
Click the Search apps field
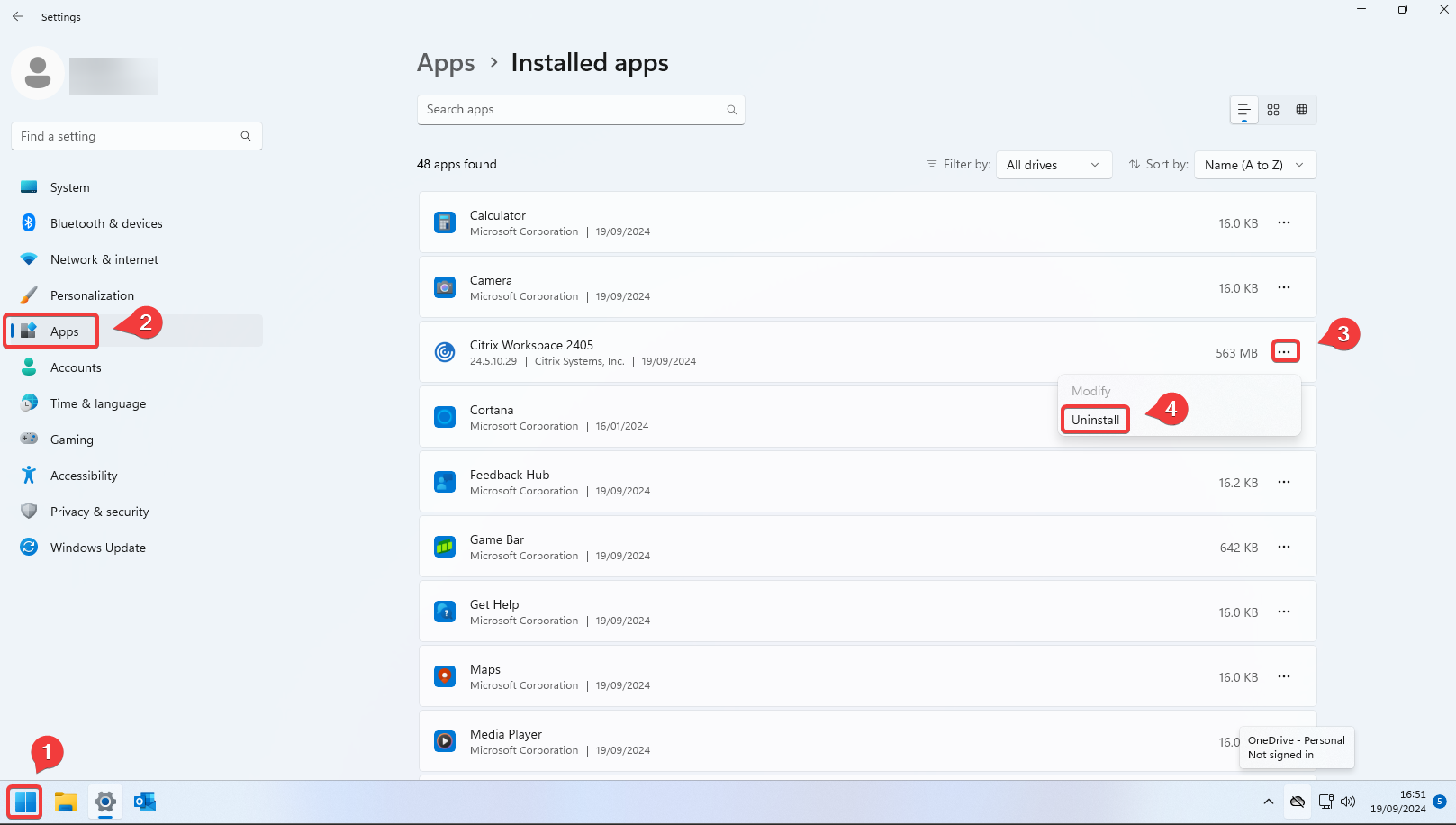tap(581, 109)
